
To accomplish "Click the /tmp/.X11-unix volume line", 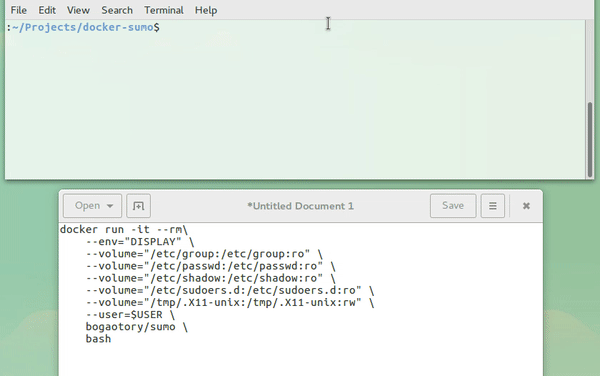I will pyautogui.click(x=230, y=303).
